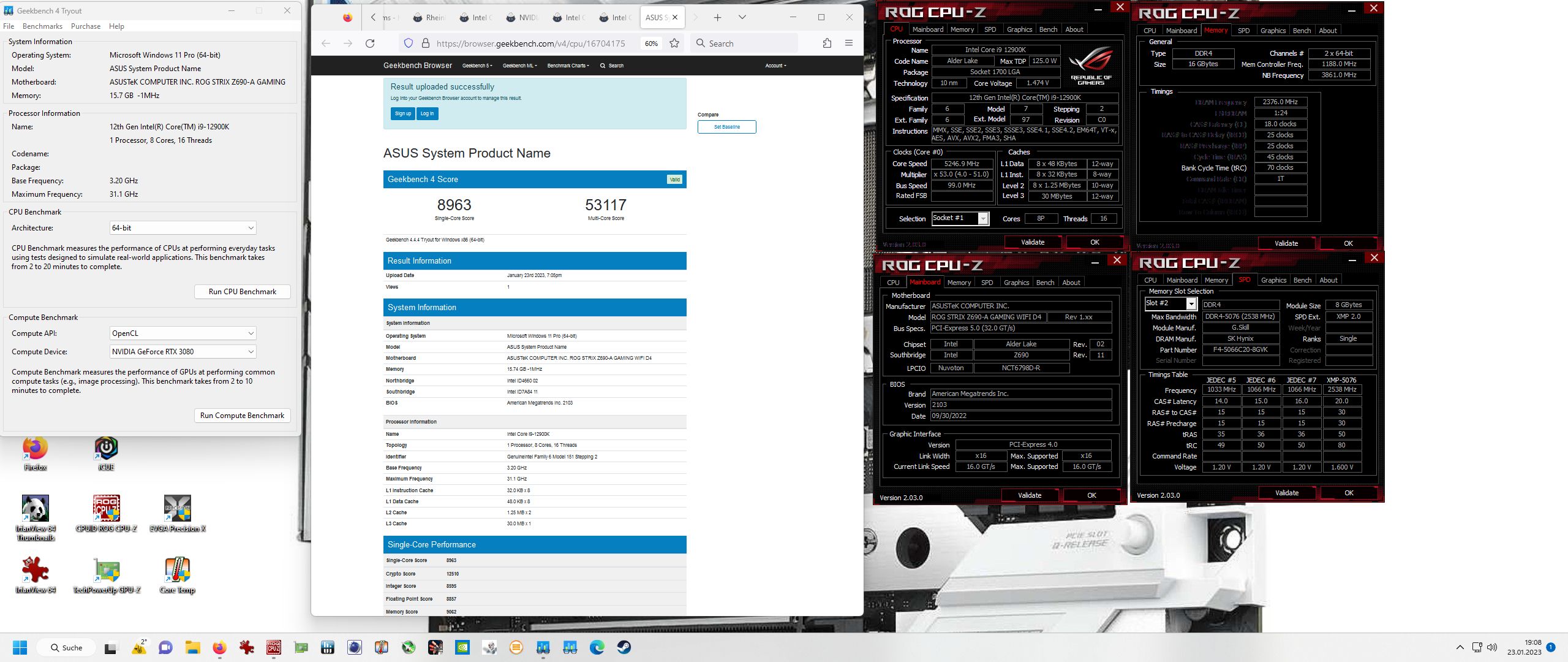The image size is (1568, 662).
Task: Click the Firefox Search field
Action: coord(745,44)
